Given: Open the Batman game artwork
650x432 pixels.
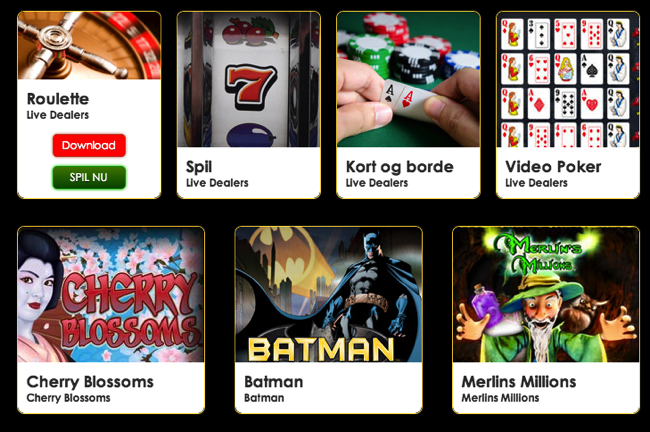Looking at the screenshot, I should coord(329,295).
